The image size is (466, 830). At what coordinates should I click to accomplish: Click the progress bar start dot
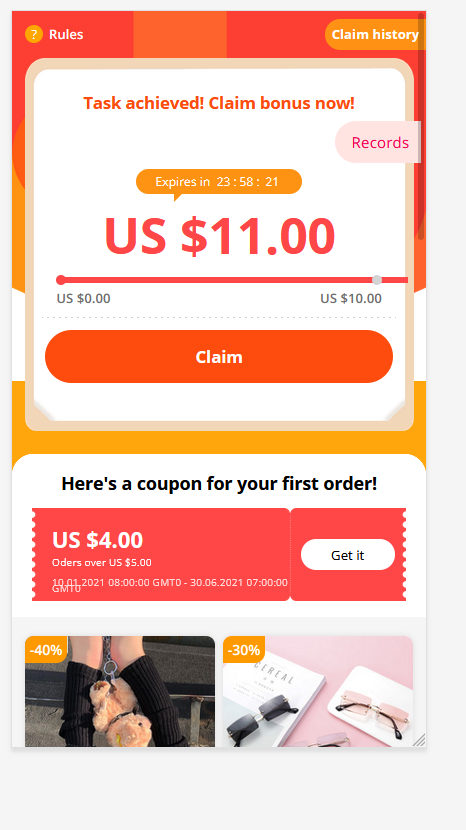point(61,280)
